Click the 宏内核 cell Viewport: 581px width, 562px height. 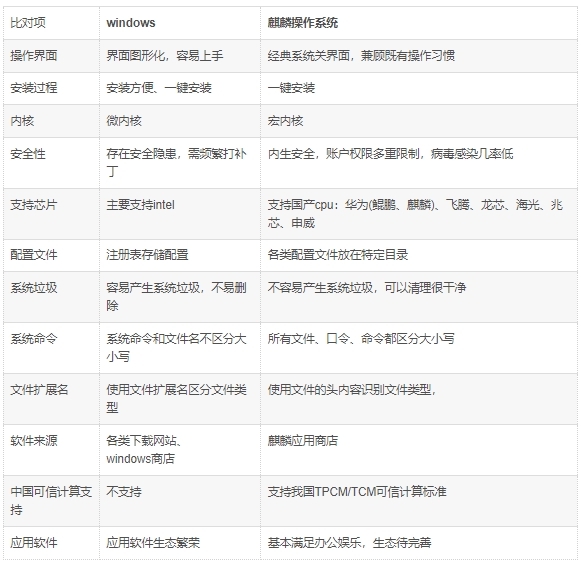click(x=419, y=121)
